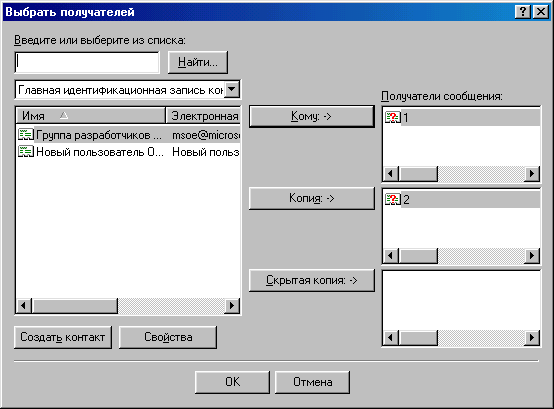Image resolution: width=554 pixels, height=409 pixels.
Task: Click the Электронная column header
Action: pos(203,115)
